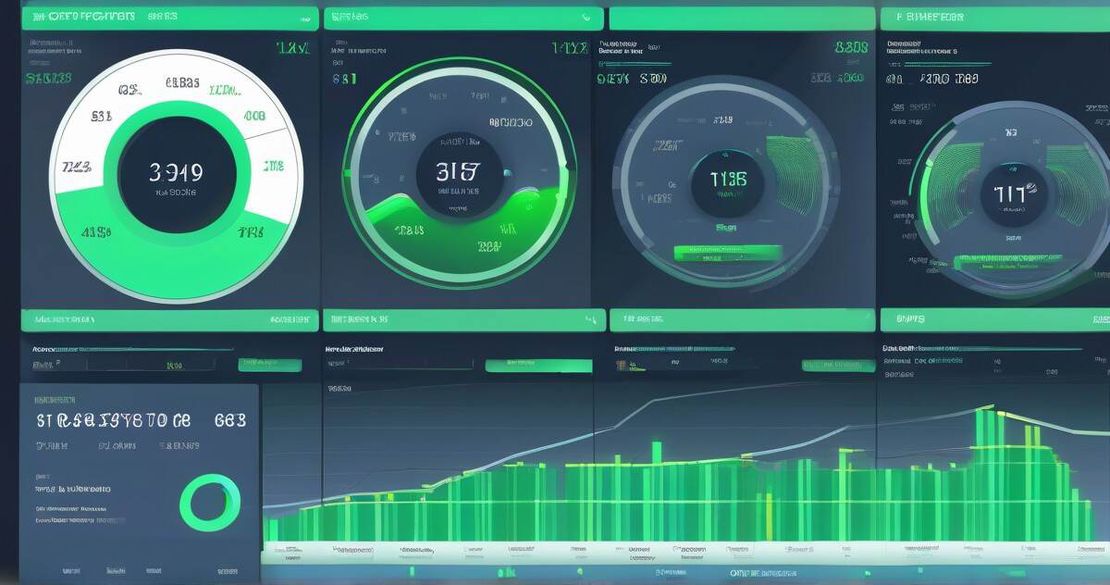This screenshot has height=585, width=1110.
Task: Click the green ring icon in bottom-left card
Action: [x=210, y=502]
